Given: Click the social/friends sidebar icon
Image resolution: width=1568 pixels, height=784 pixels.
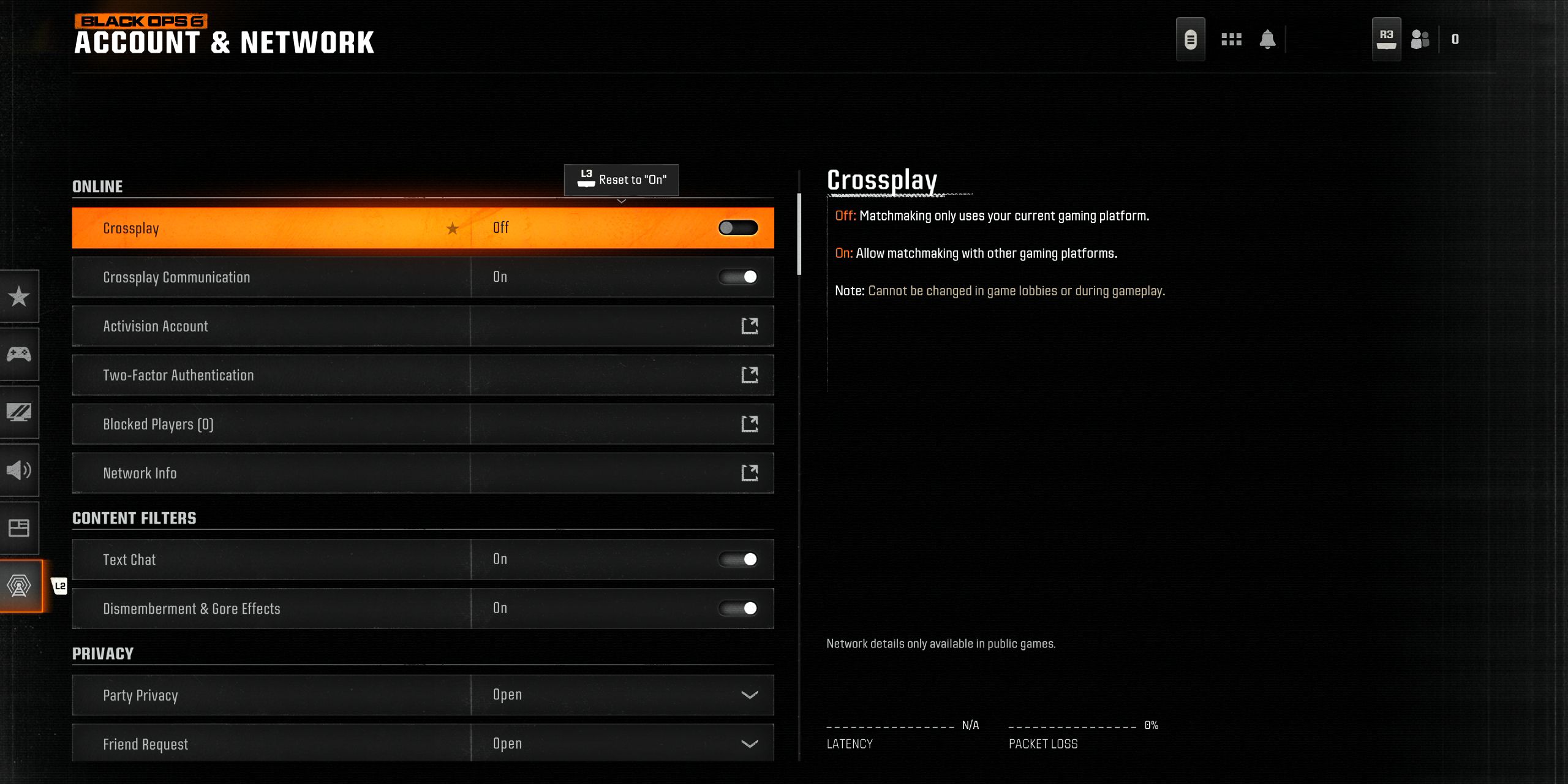Looking at the screenshot, I should click(x=1420, y=39).
